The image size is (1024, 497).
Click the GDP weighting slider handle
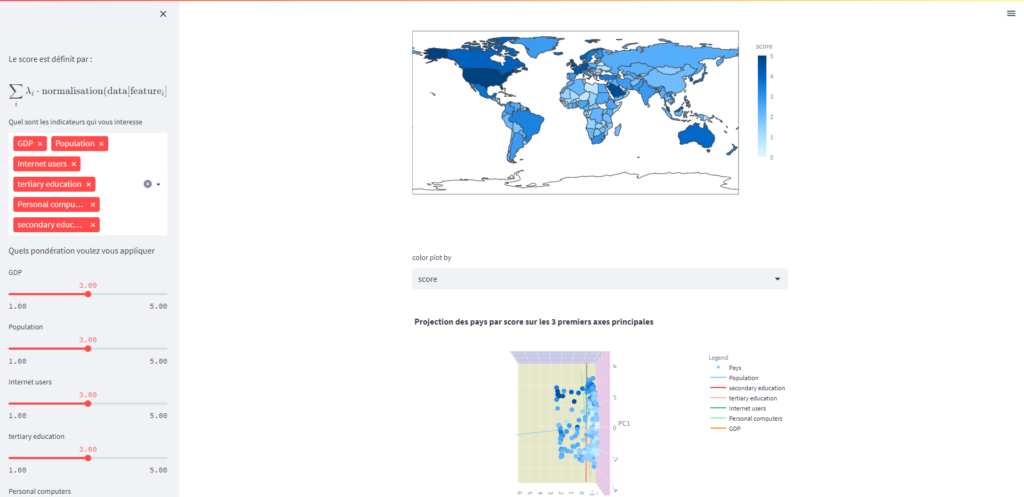click(x=88, y=294)
